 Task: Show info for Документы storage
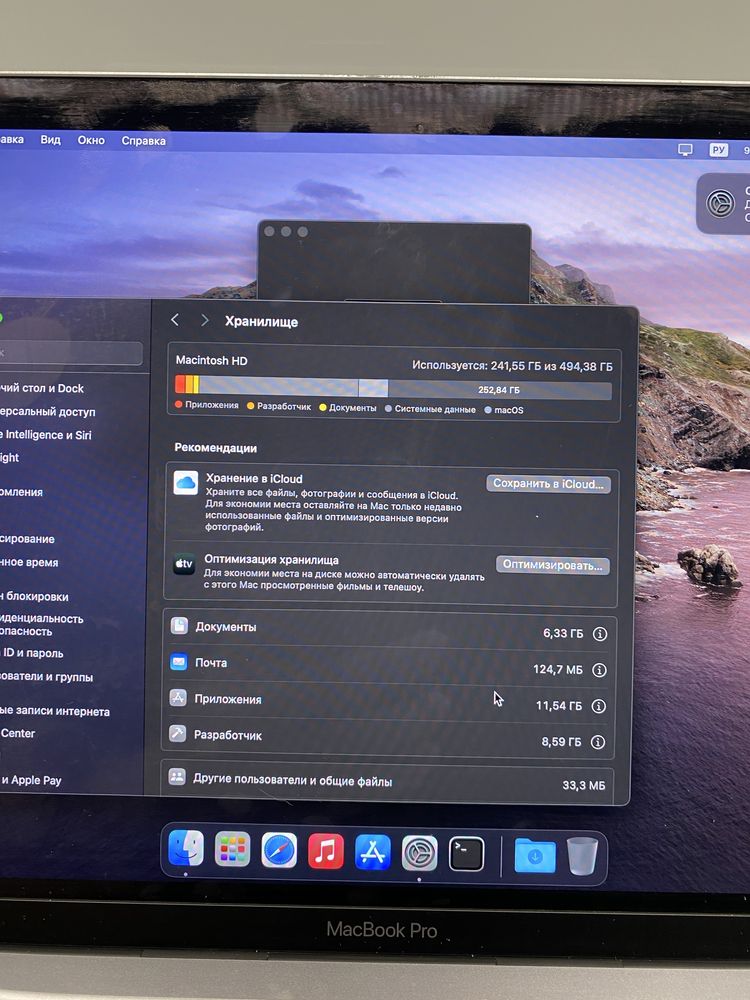click(x=599, y=634)
